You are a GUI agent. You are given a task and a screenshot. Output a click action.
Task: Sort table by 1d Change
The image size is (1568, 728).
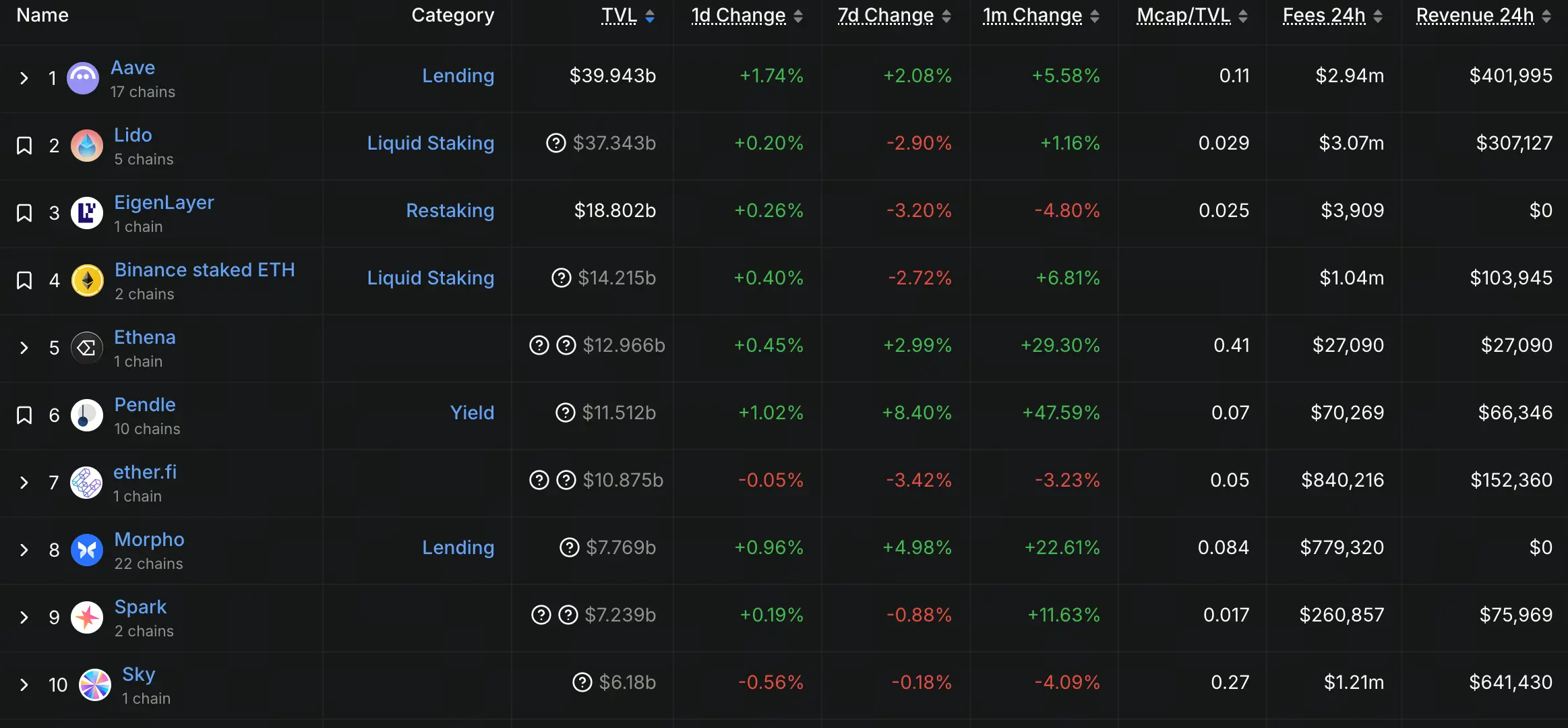[747, 16]
